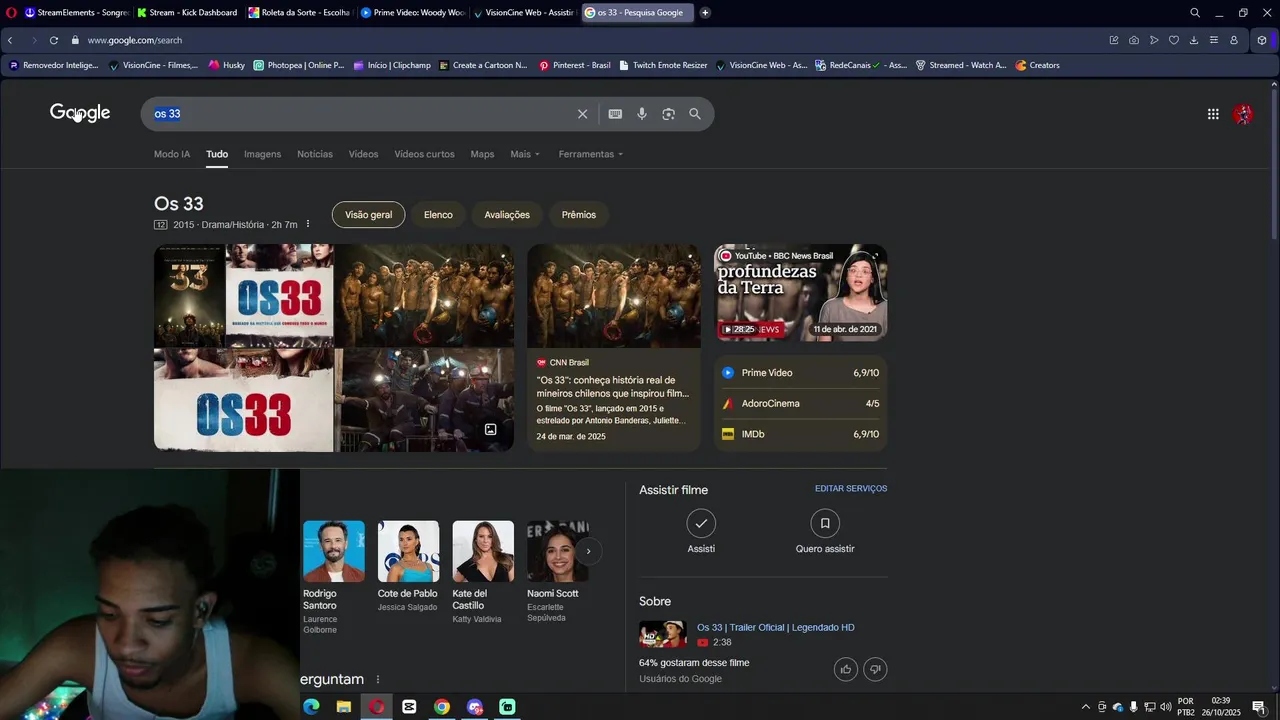The height and width of the screenshot is (720, 1280).
Task: Select the Visão geral chip
Action: [368, 215]
